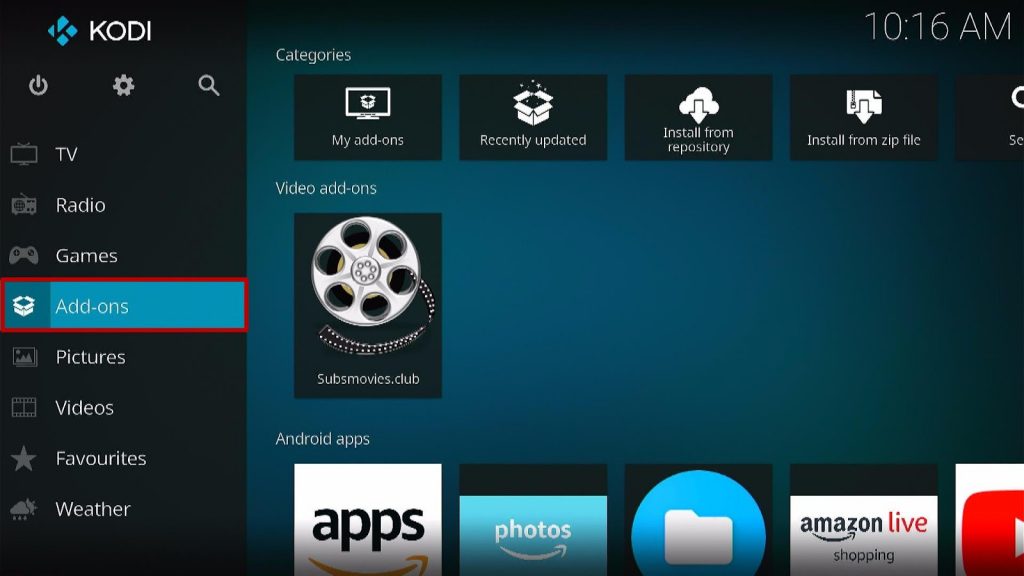Launch the Subsmovies.club video add-on
The width and height of the screenshot is (1024, 576).
[368, 306]
